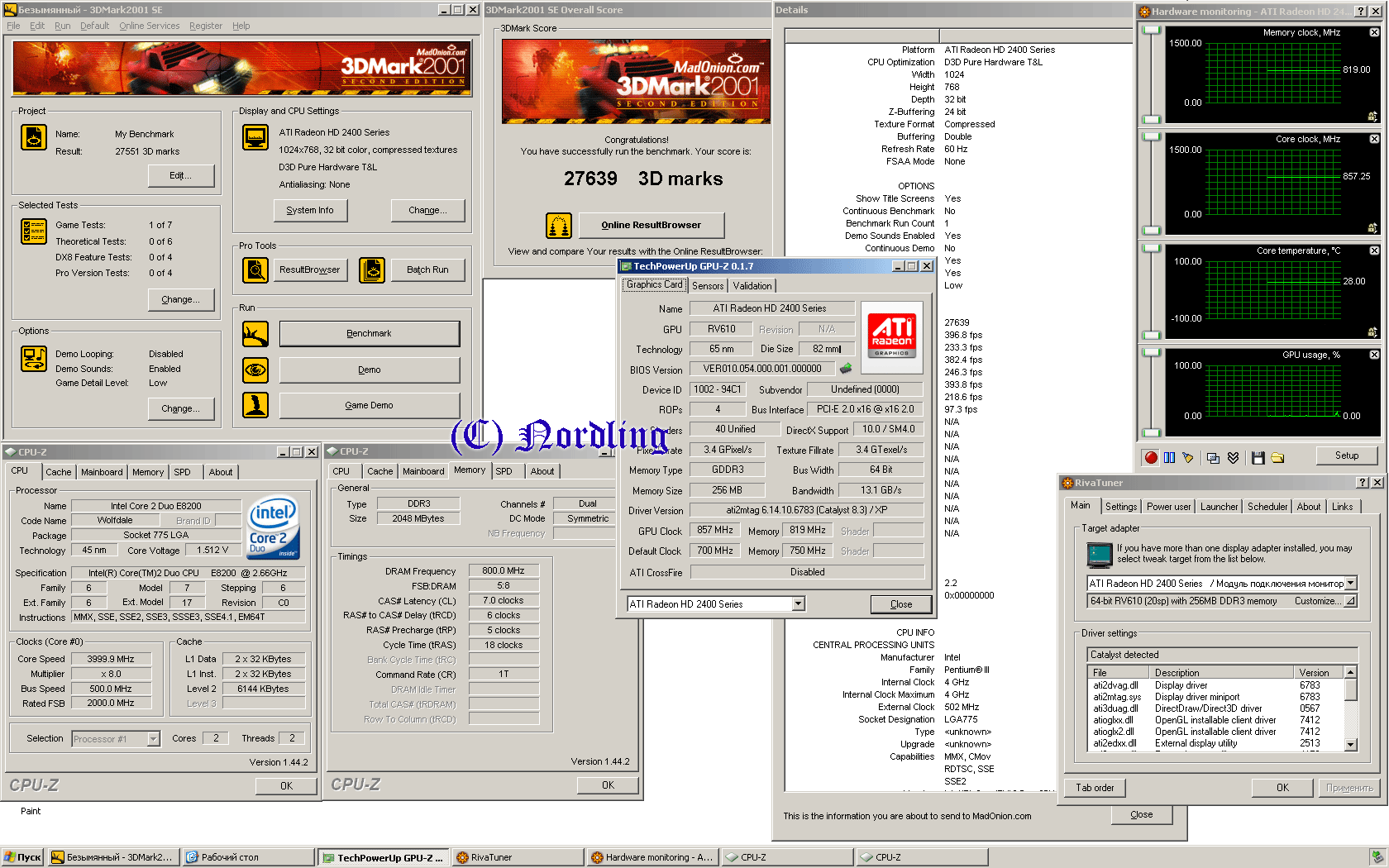Open Рабочий стол item on the taskbar
The width and height of the screenshot is (1389, 868).
click(249, 857)
